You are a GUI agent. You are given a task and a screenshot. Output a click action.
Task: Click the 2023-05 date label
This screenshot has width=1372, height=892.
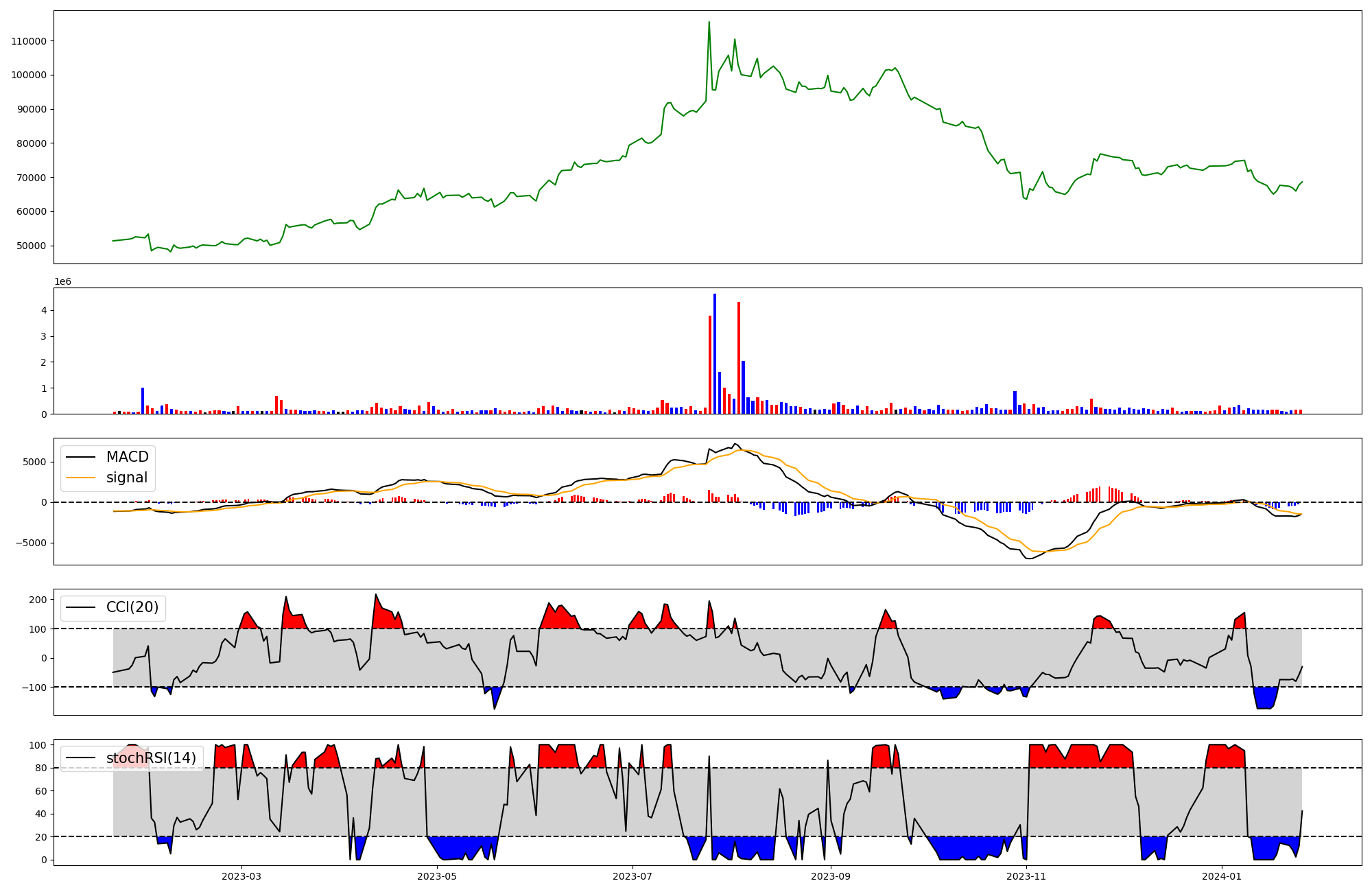tap(437, 876)
